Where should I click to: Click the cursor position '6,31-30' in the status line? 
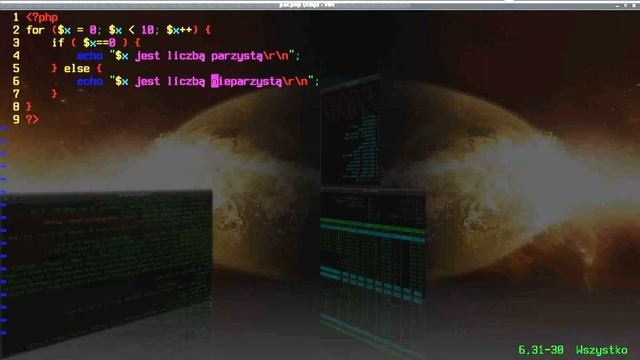[x=541, y=350]
